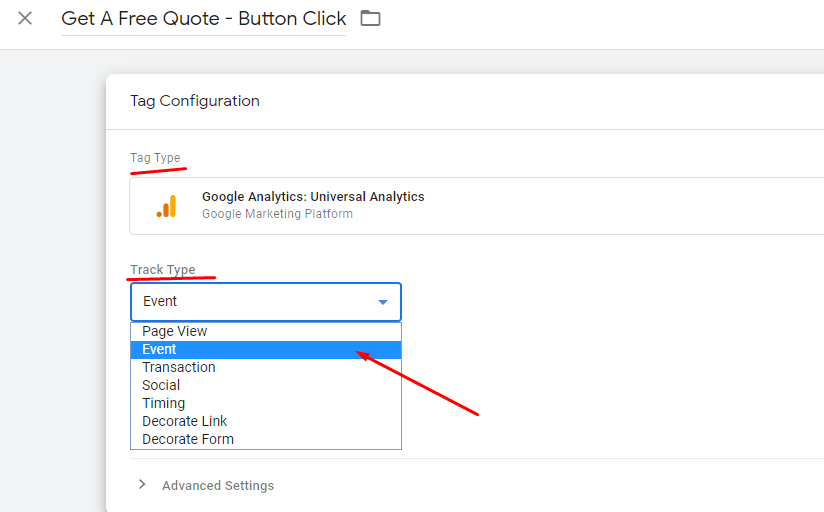
Task: Click the Tag Configuration heading
Action: 195,101
